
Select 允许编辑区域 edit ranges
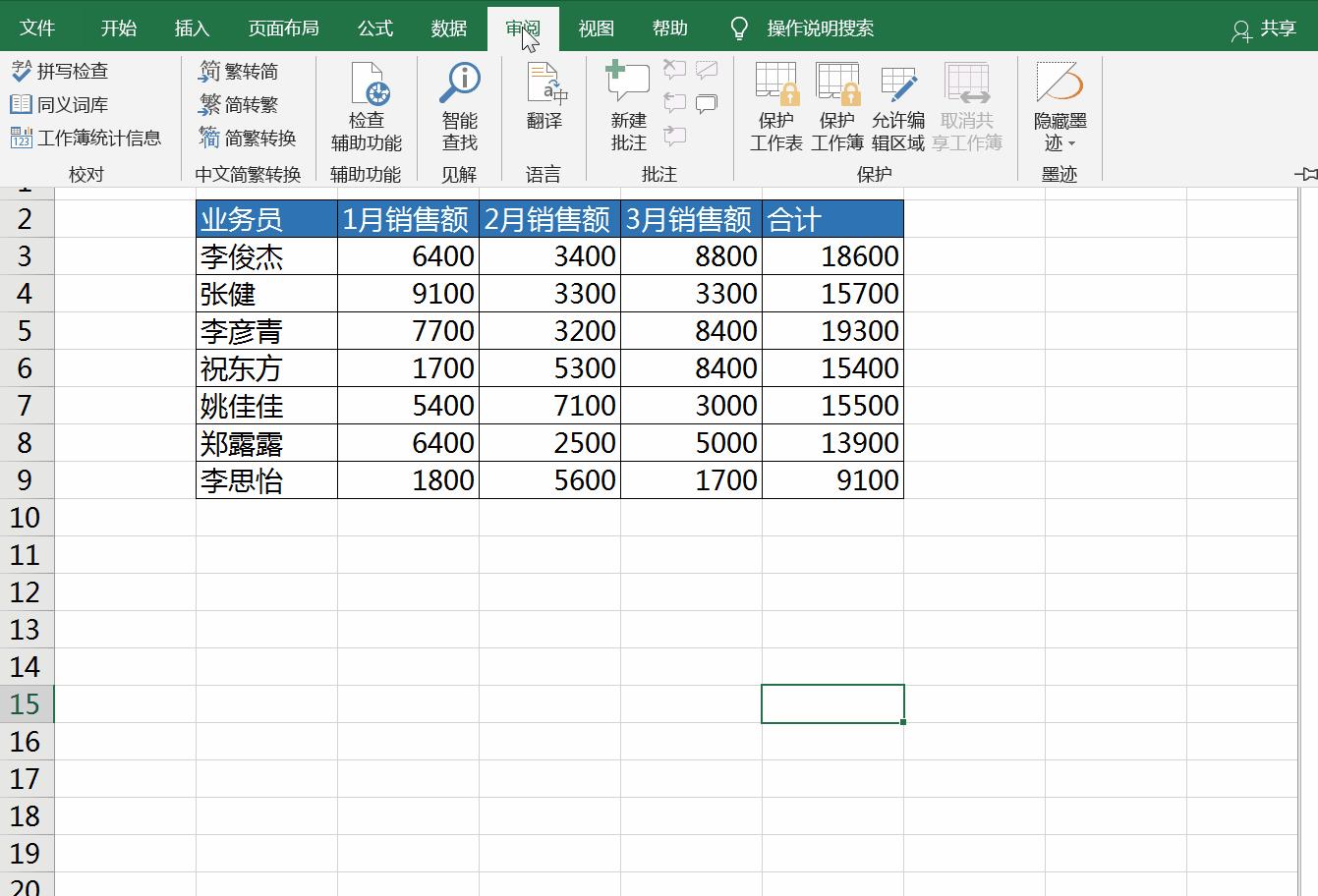pyautogui.click(x=897, y=108)
